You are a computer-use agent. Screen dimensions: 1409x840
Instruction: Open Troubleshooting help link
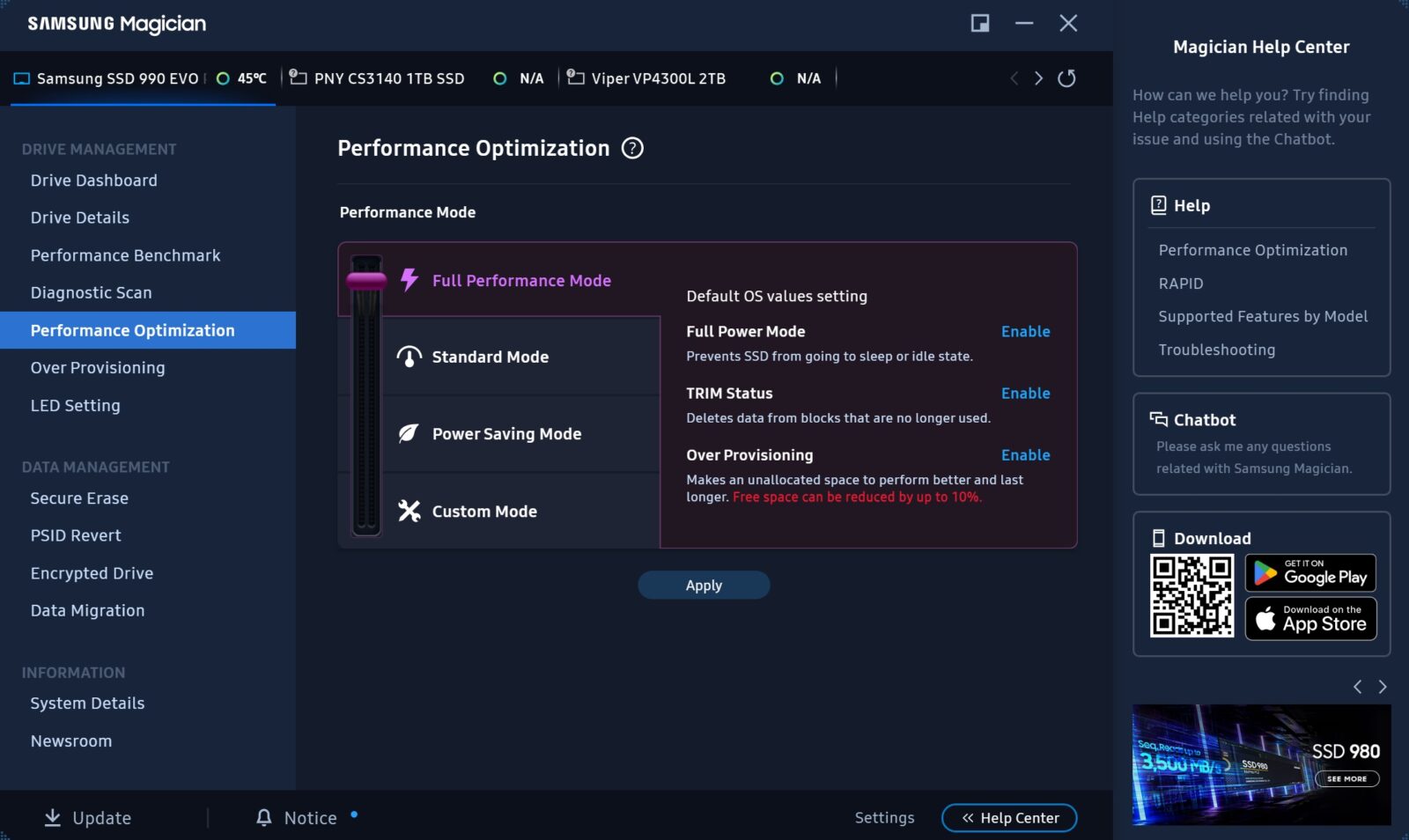point(1216,350)
